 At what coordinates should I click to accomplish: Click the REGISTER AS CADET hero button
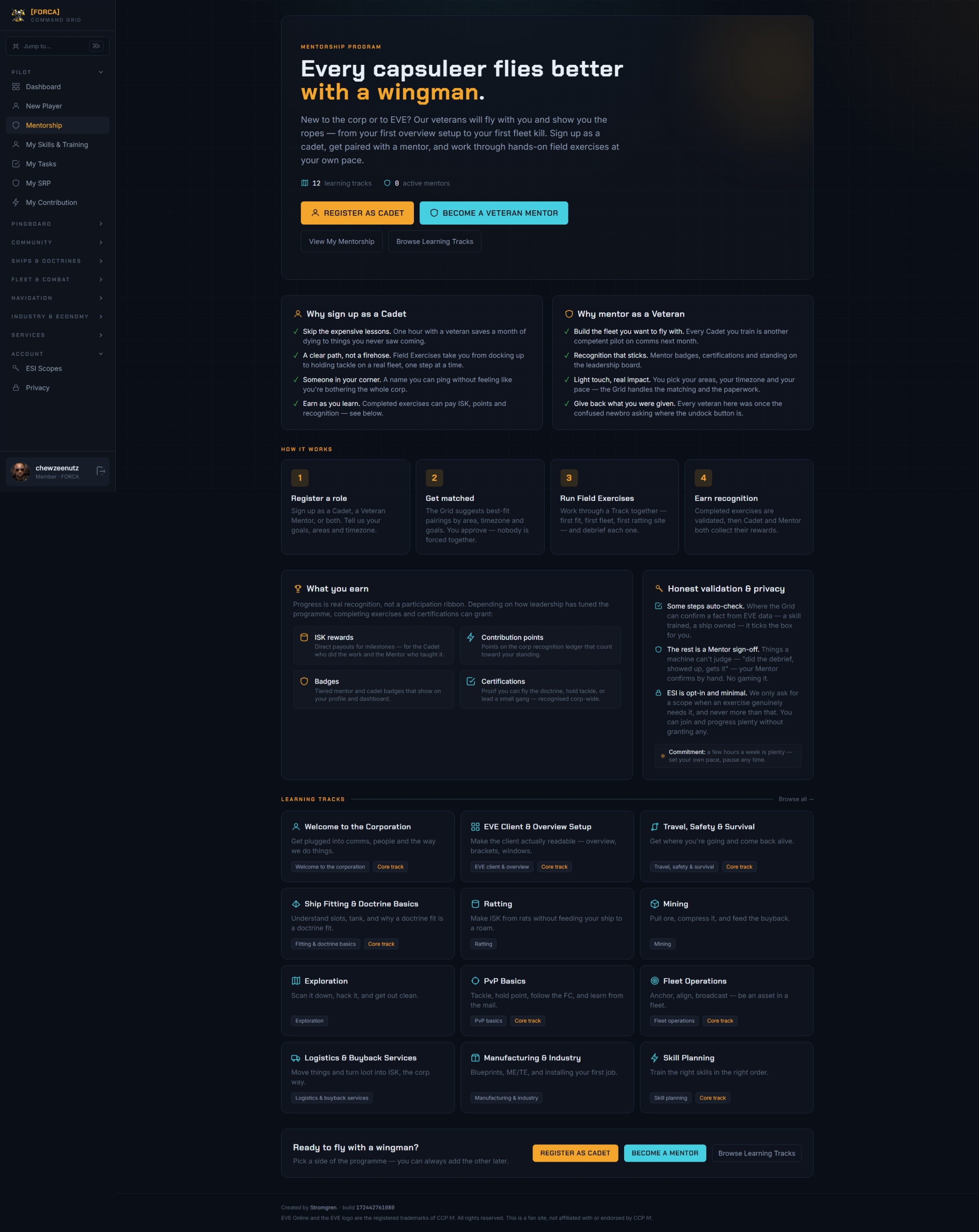point(357,213)
